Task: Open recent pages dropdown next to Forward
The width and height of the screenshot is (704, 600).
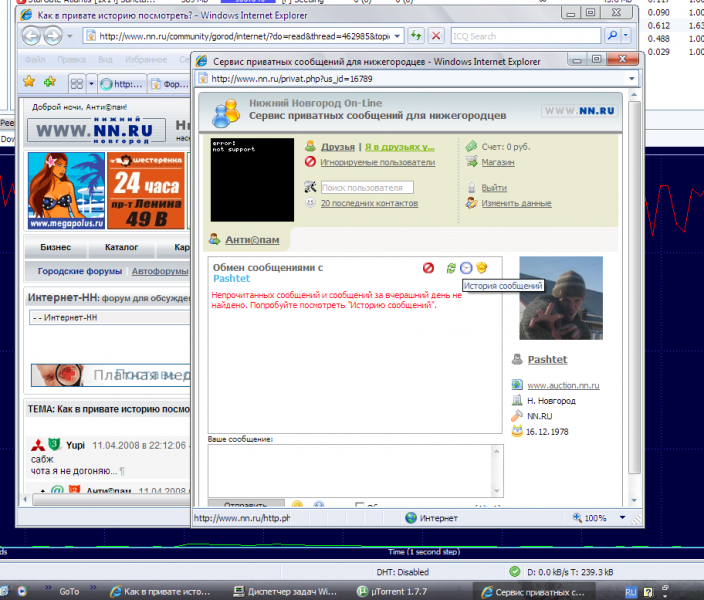Action: [x=70, y=36]
